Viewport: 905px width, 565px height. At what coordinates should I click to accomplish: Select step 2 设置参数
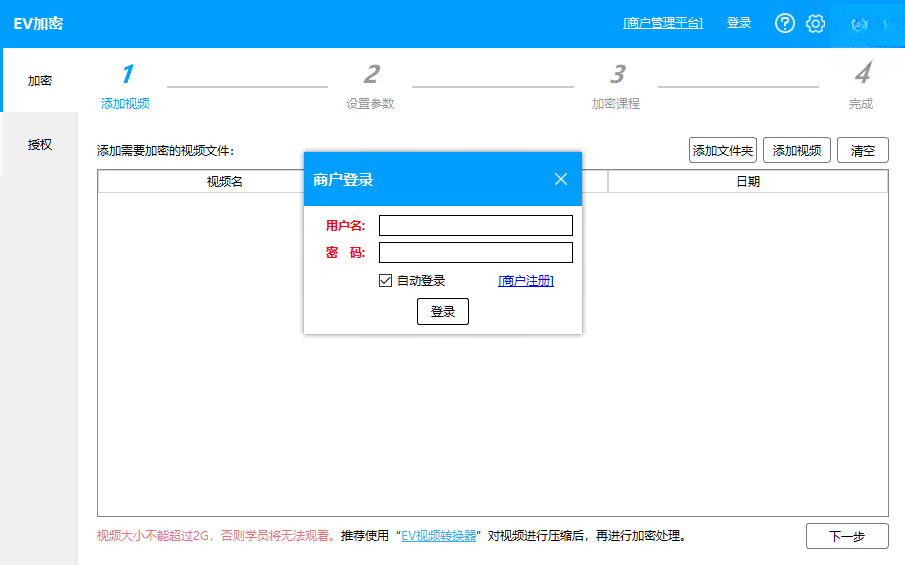click(x=370, y=87)
